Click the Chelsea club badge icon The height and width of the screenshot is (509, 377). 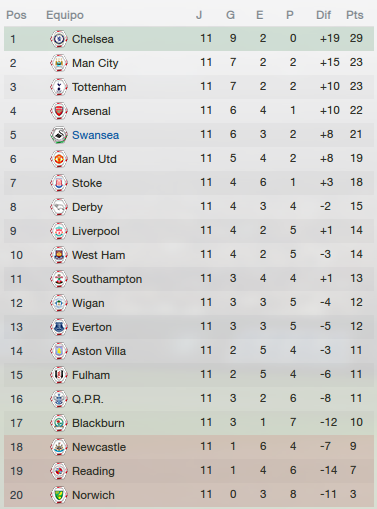59,39
